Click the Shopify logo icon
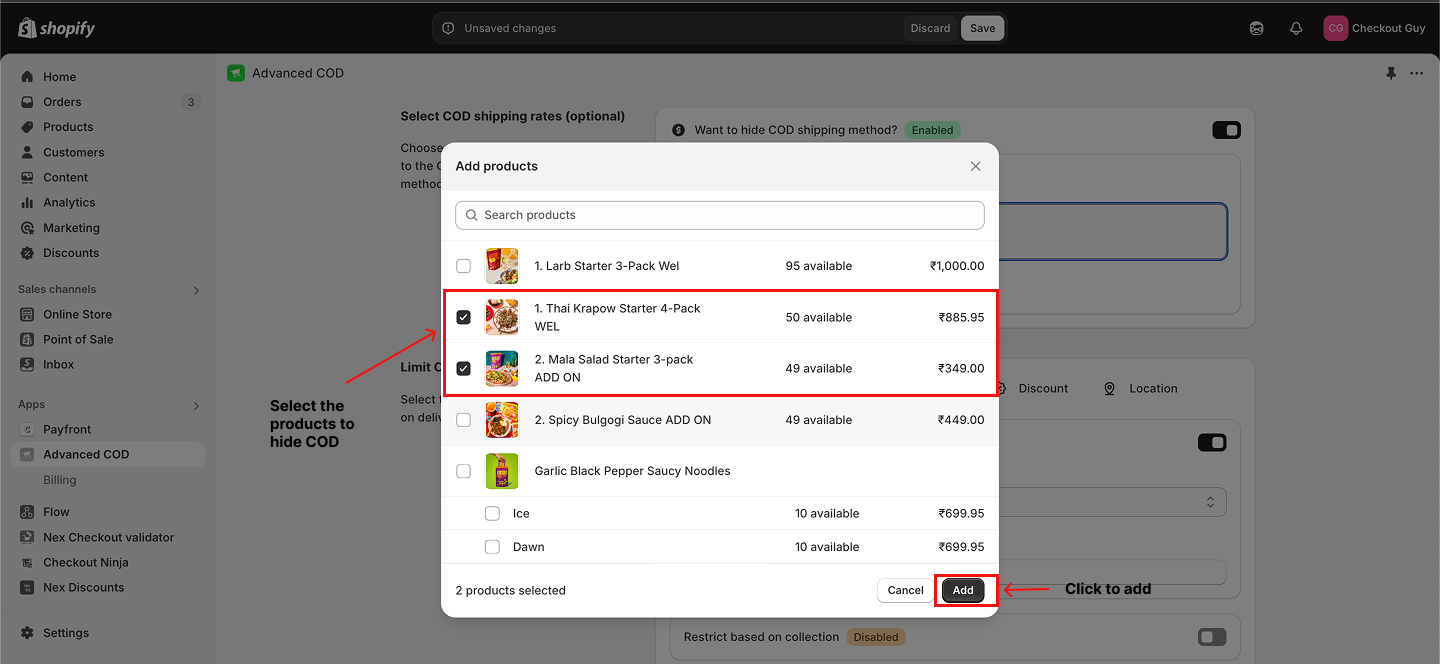Screen dimensions: 1440x664 (27, 28)
